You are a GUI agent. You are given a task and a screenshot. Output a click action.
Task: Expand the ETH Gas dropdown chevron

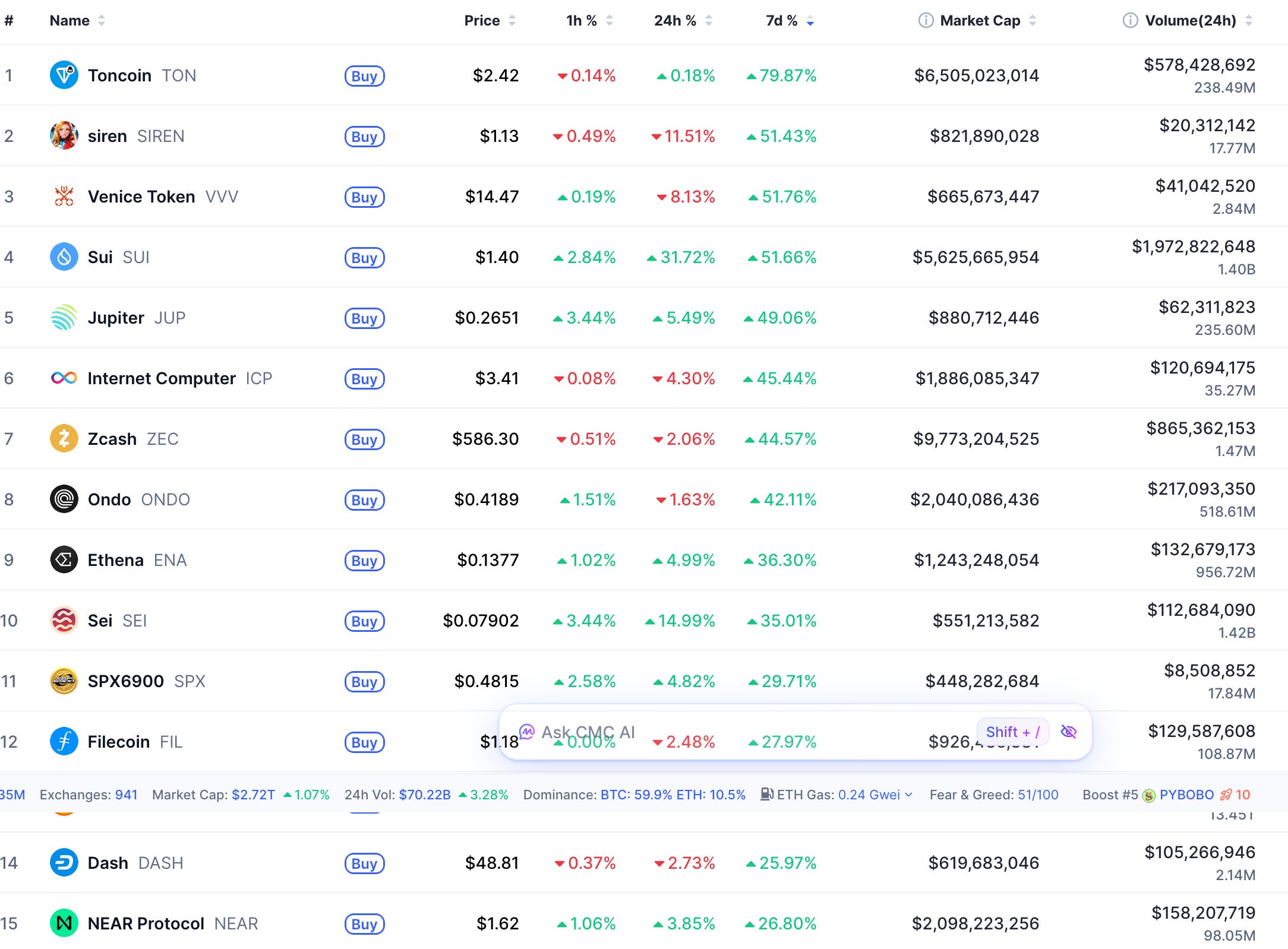pos(908,795)
